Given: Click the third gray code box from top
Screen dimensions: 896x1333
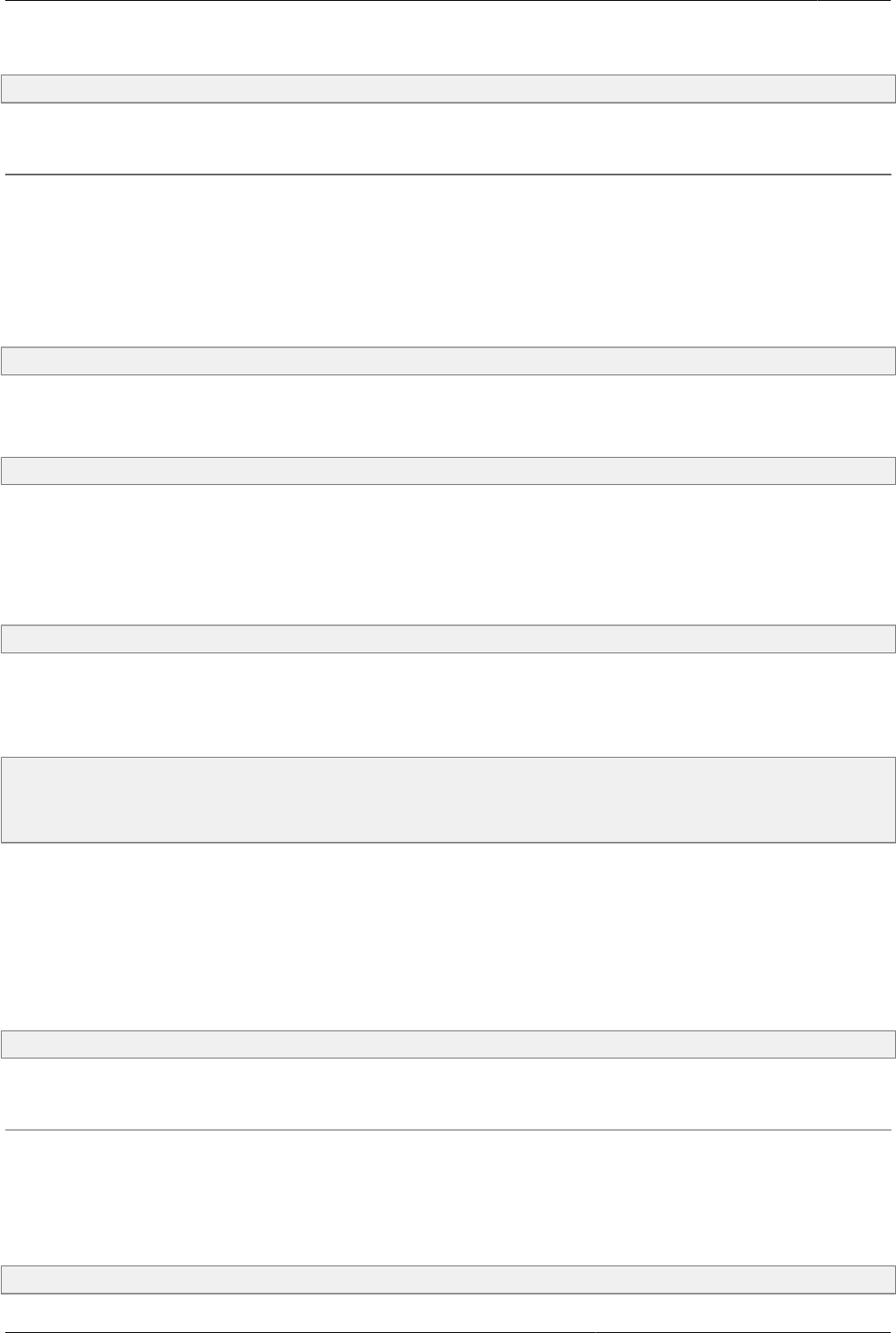Looking at the screenshot, I should pyautogui.click(x=448, y=471).
